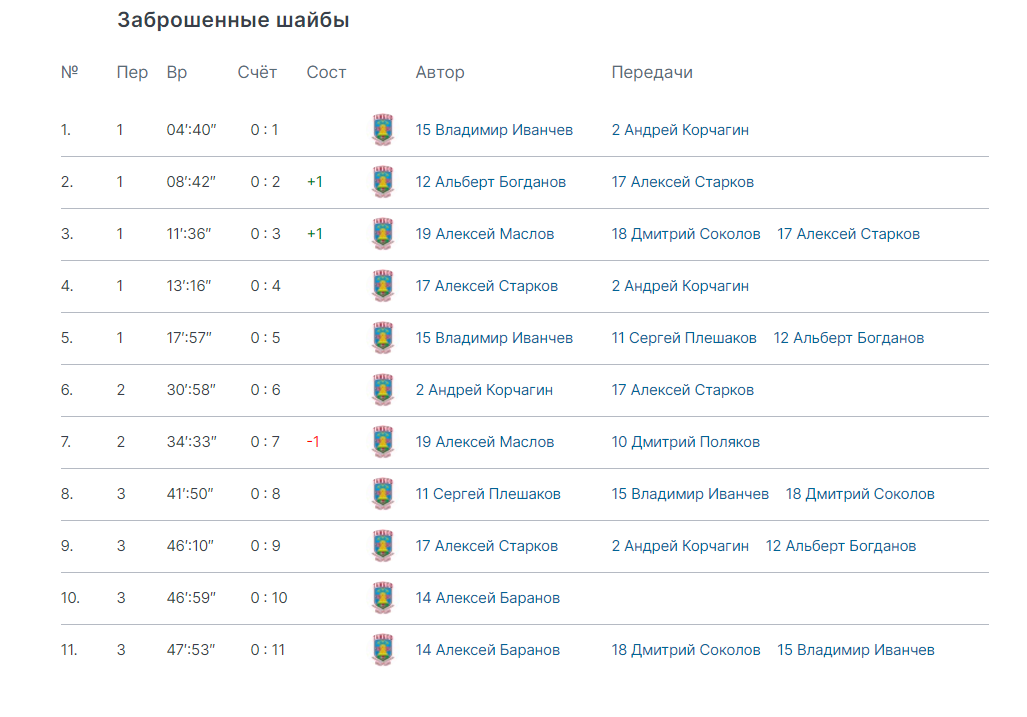This screenshot has height=717, width=1027.
Task: Open scorer 19 Алексей Маслов in row 7
Action: [x=485, y=442]
